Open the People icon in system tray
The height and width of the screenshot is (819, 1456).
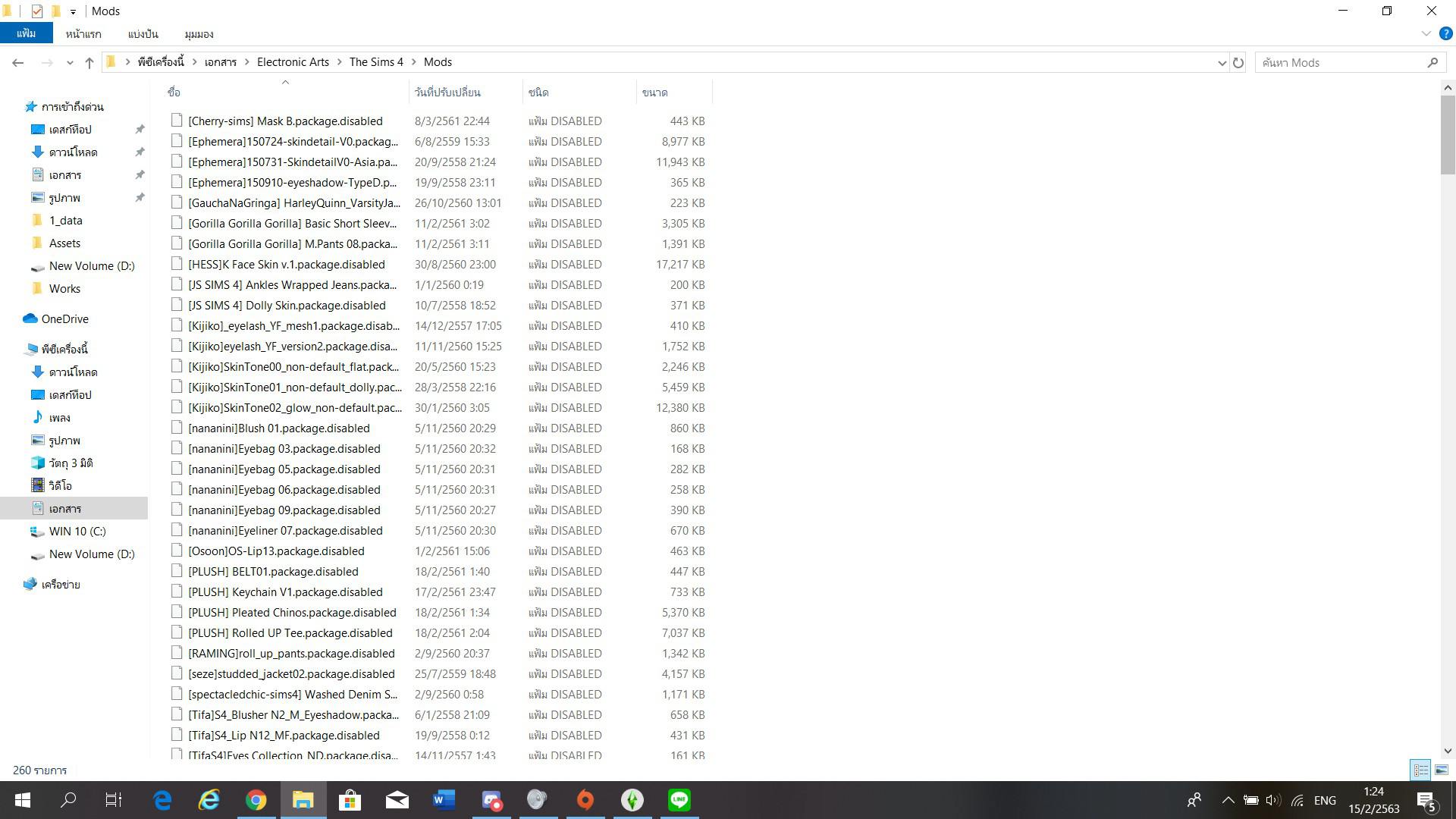tap(1194, 800)
